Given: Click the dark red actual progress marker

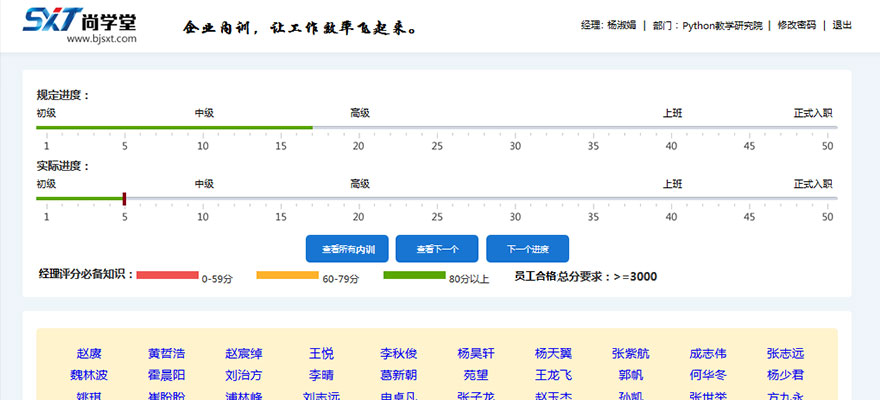Looking at the screenshot, I should pyautogui.click(x=124, y=198).
